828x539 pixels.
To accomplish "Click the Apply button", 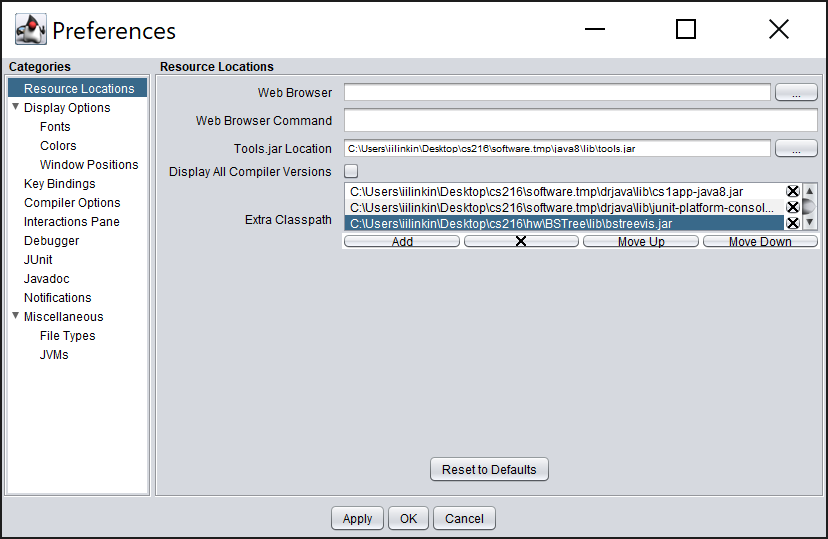I will 357,519.
